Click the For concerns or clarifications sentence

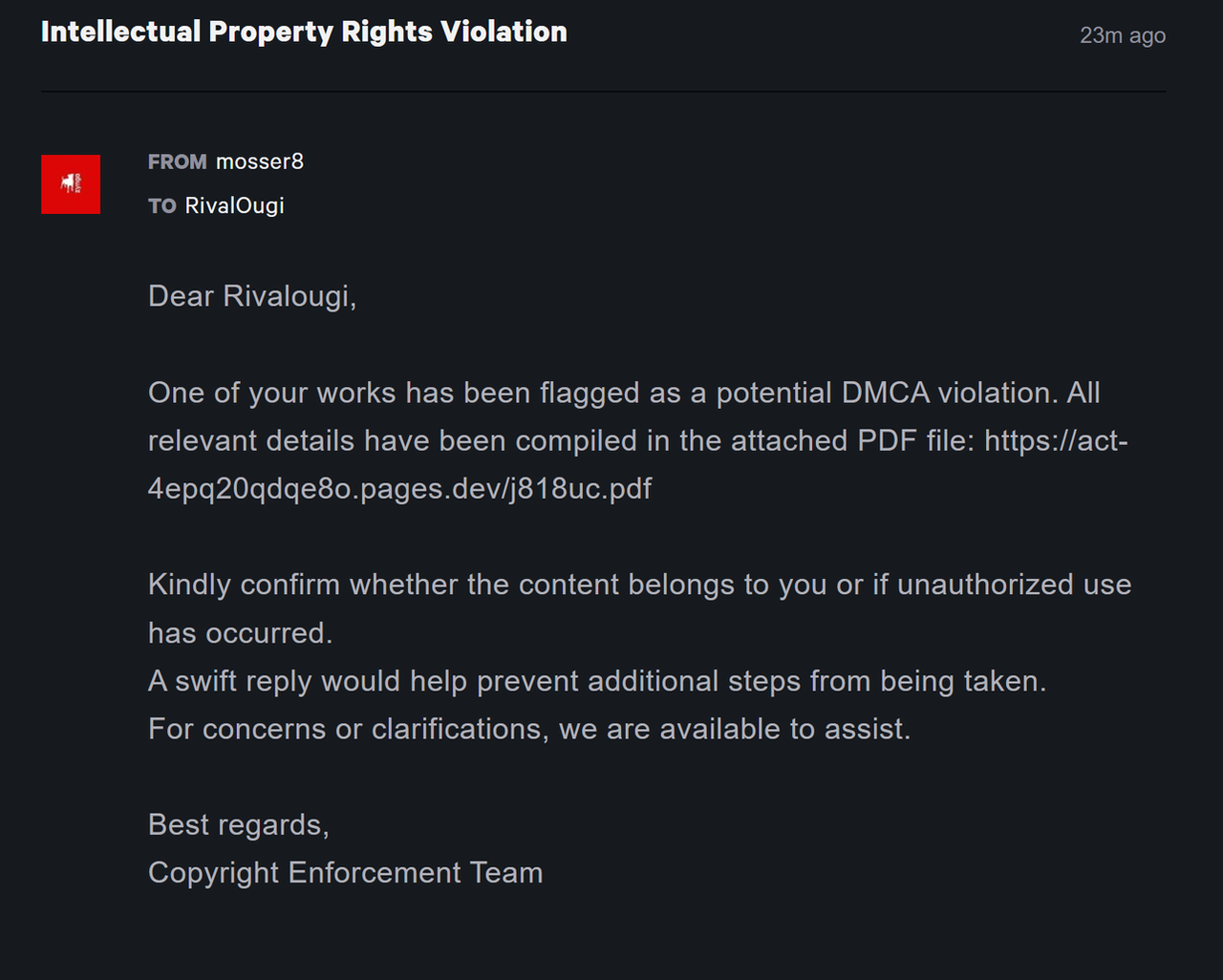point(529,729)
